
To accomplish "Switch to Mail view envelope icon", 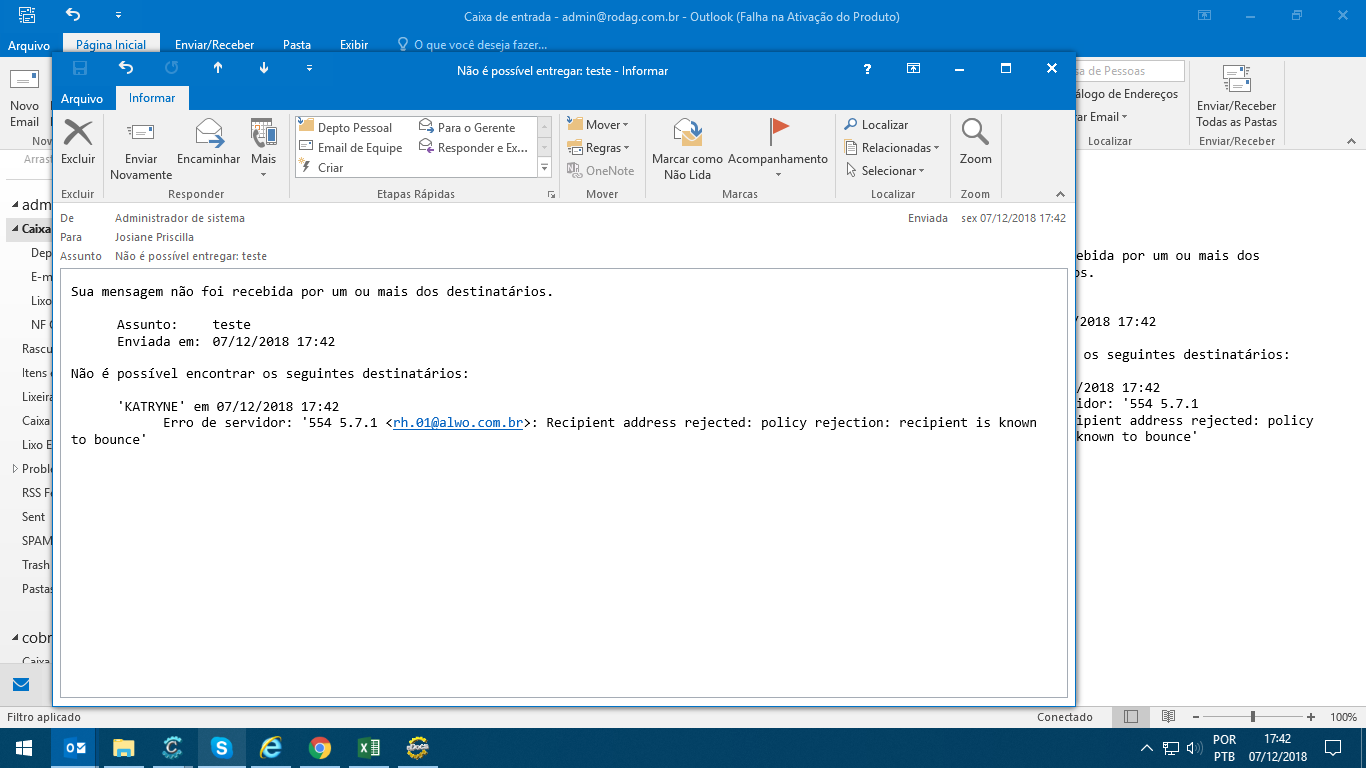I will click(21, 685).
